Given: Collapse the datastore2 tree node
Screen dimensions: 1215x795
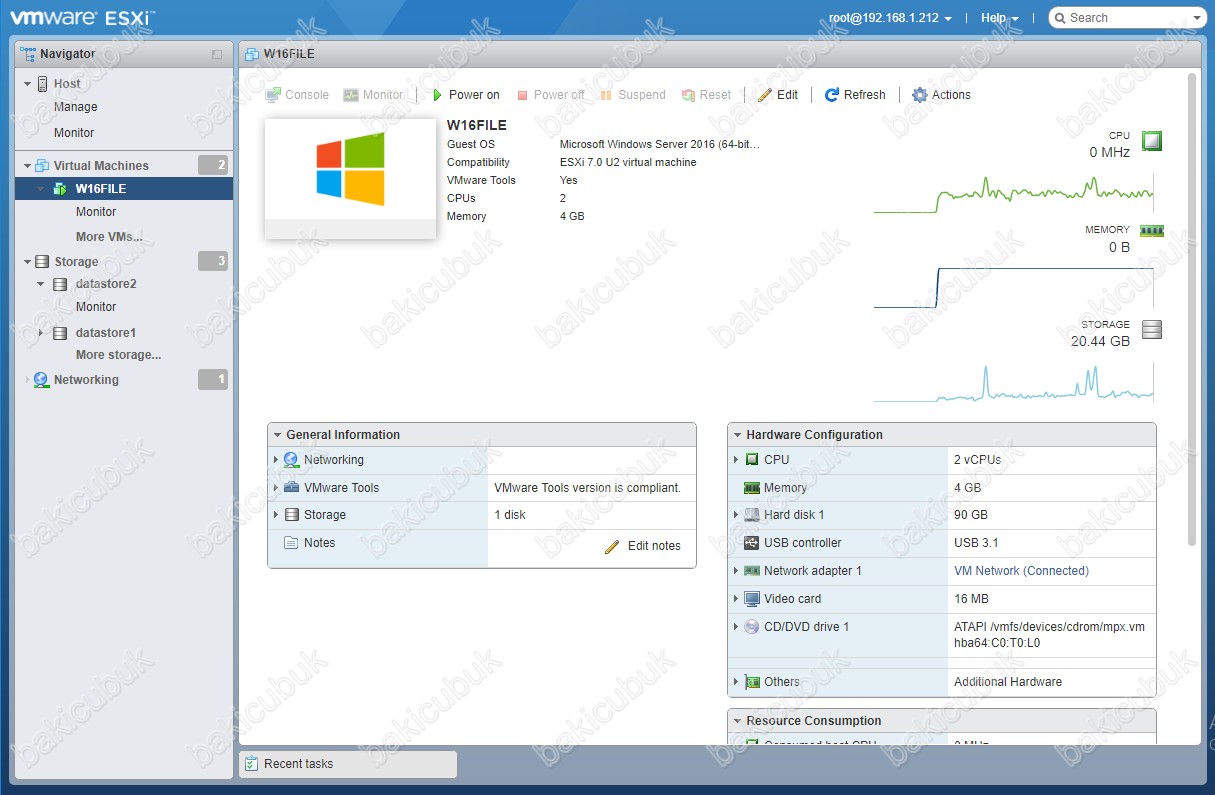Looking at the screenshot, I should coord(41,284).
